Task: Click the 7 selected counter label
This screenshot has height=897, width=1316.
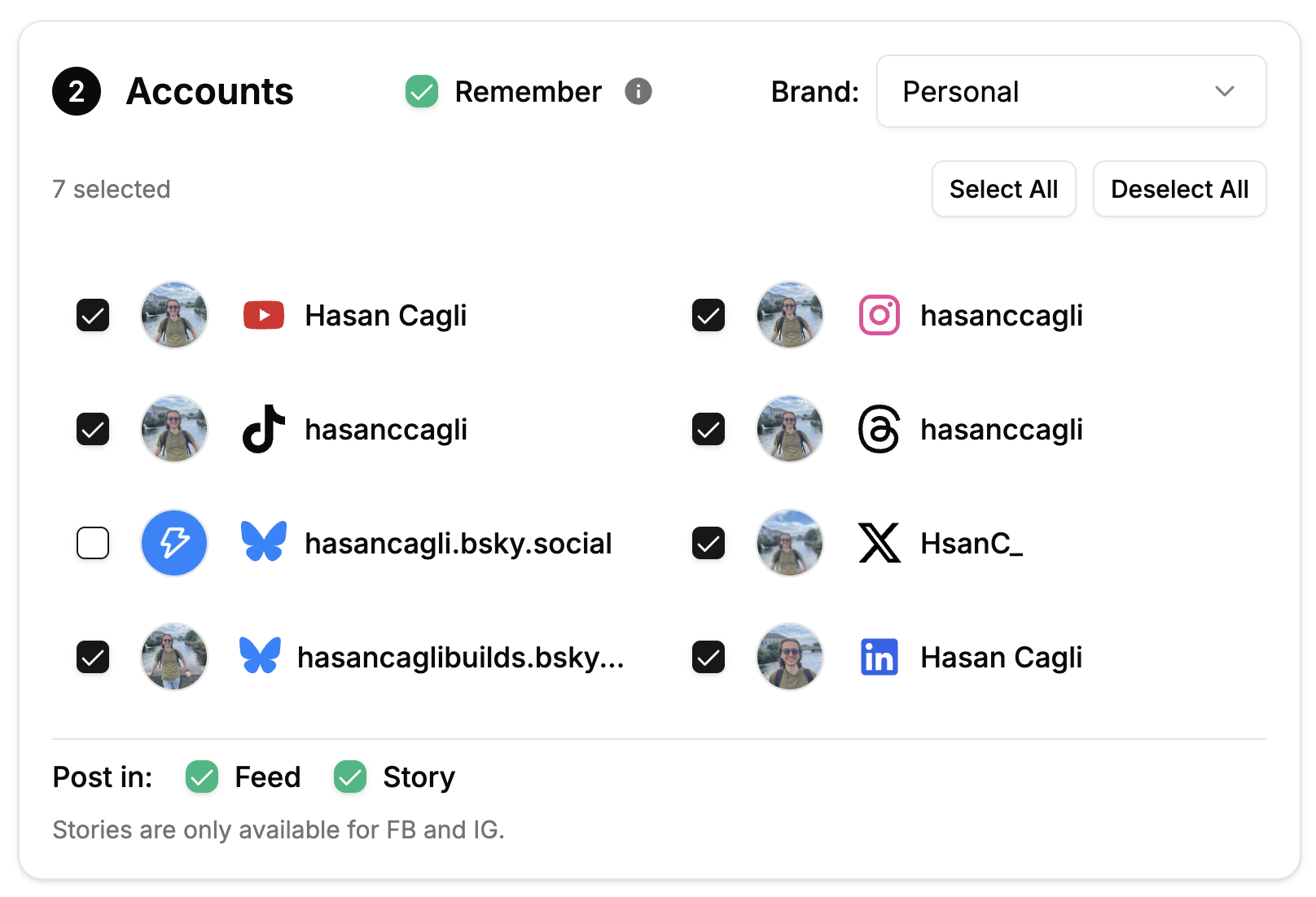Action: (x=112, y=189)
